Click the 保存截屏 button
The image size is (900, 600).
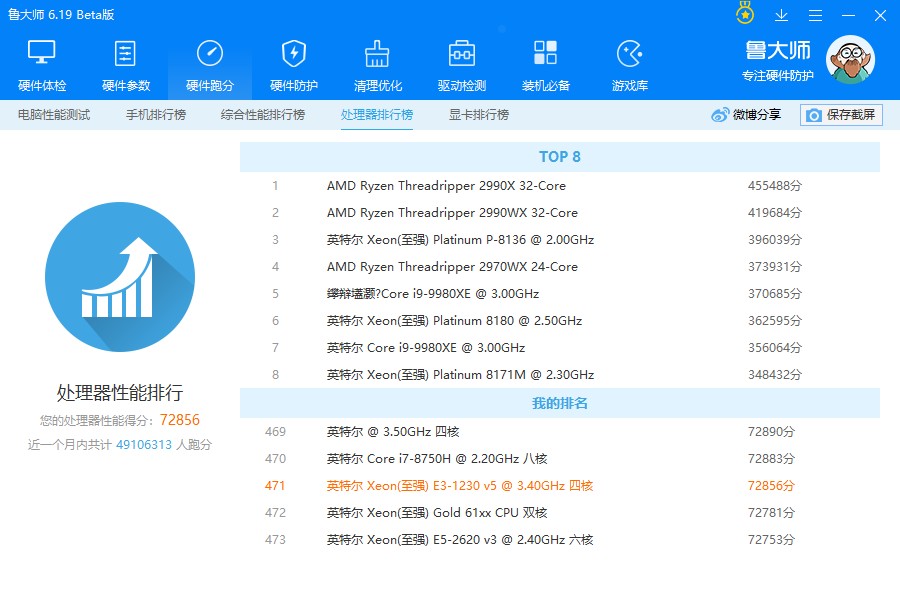841,115
